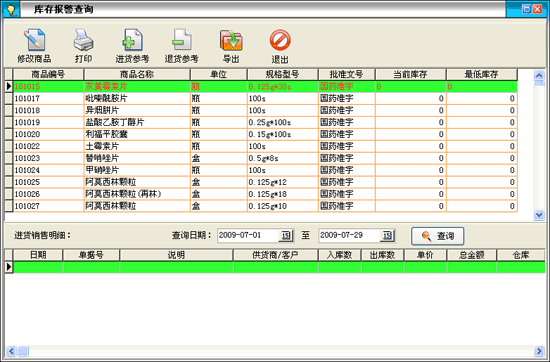
Task: Click spec cell 0.25g*100s
Action: click(x=282, y=122)
